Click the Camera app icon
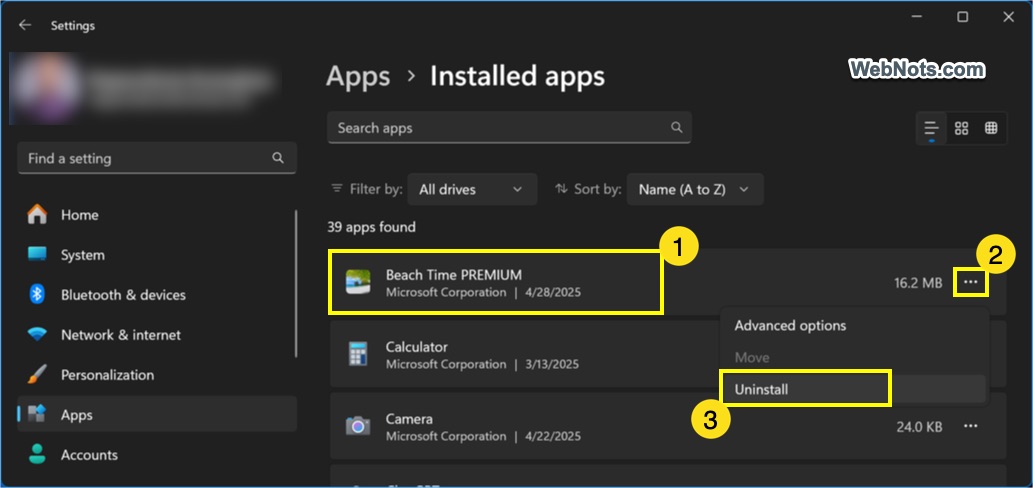The height and width of the screenshot is (488, 1033). [x=358, y=426]
